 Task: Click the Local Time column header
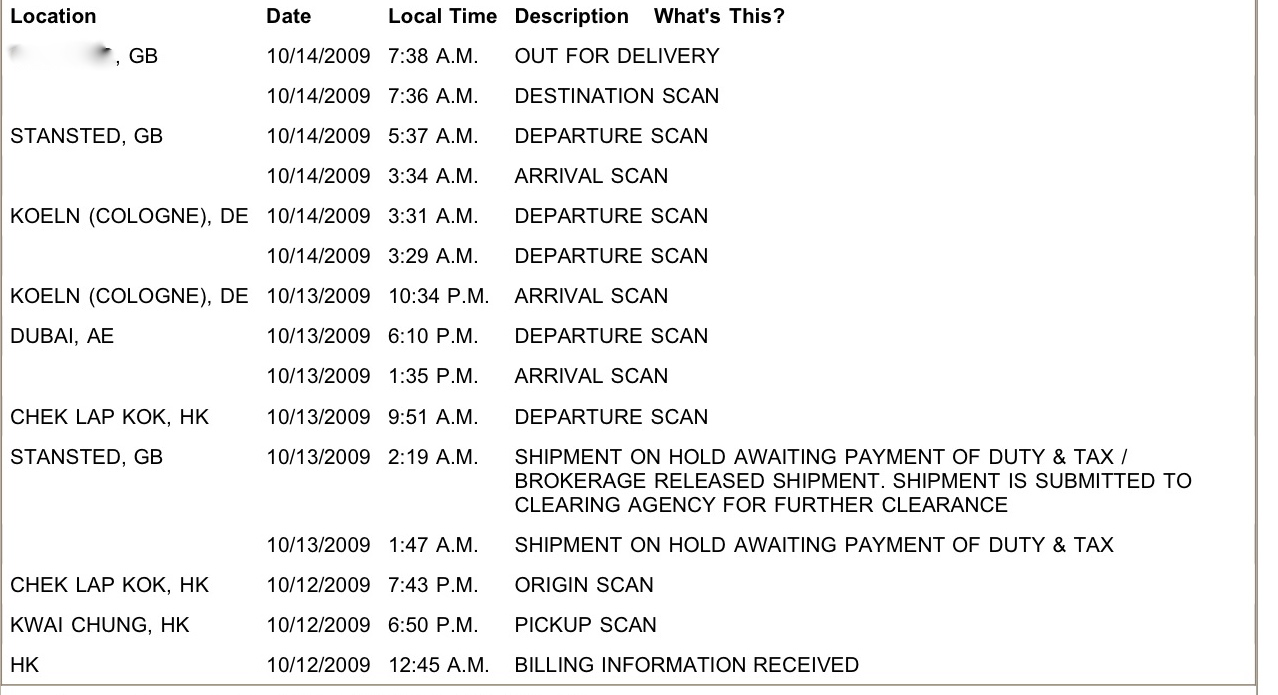point(442,16)
